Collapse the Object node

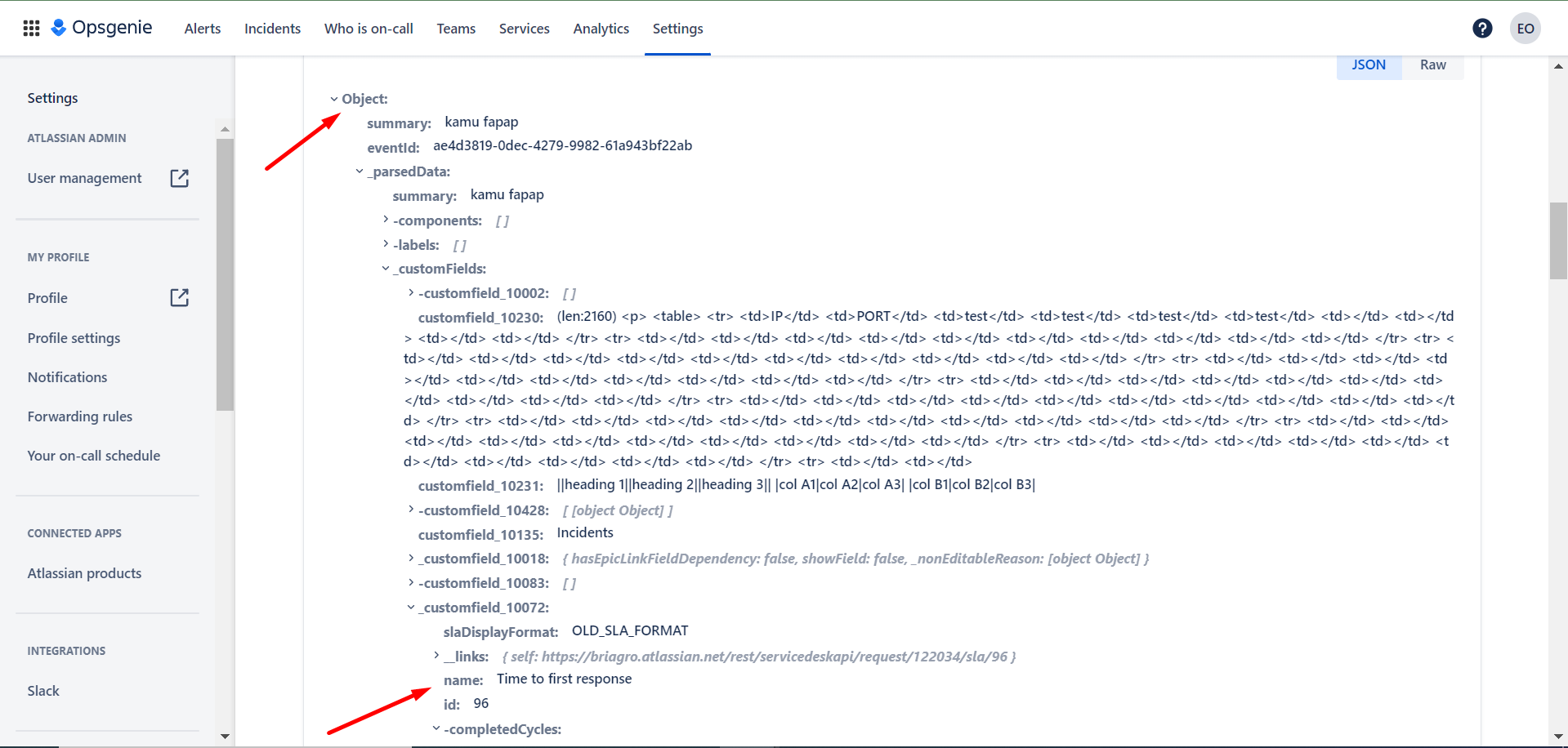[x=333, y=98]
